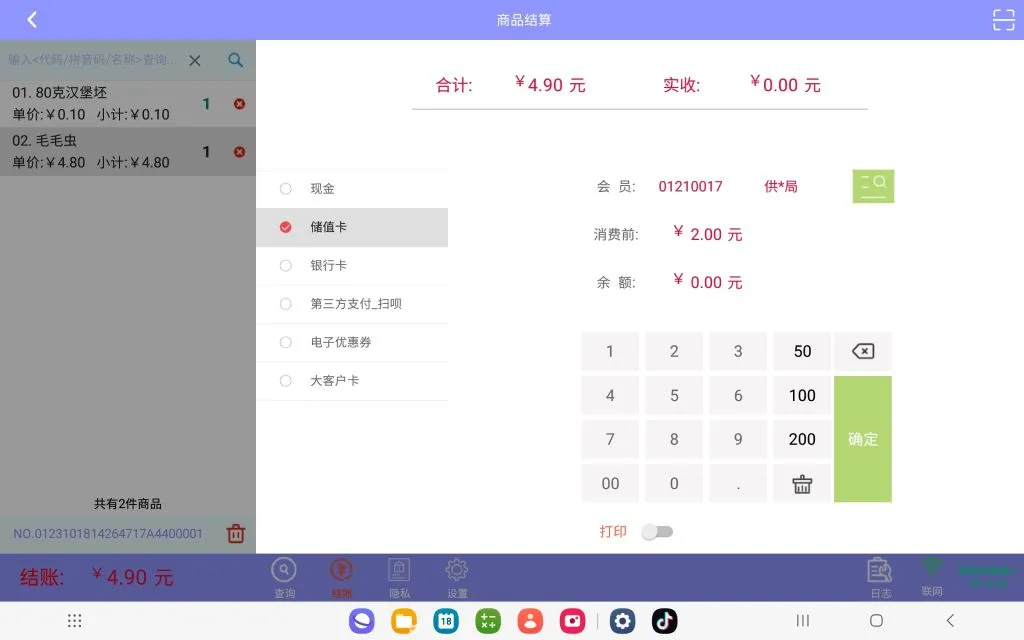Viewport: 1024px width, 640px height.
Task: Enable the 打印 print toggle
Action: [x=657, y=533]
